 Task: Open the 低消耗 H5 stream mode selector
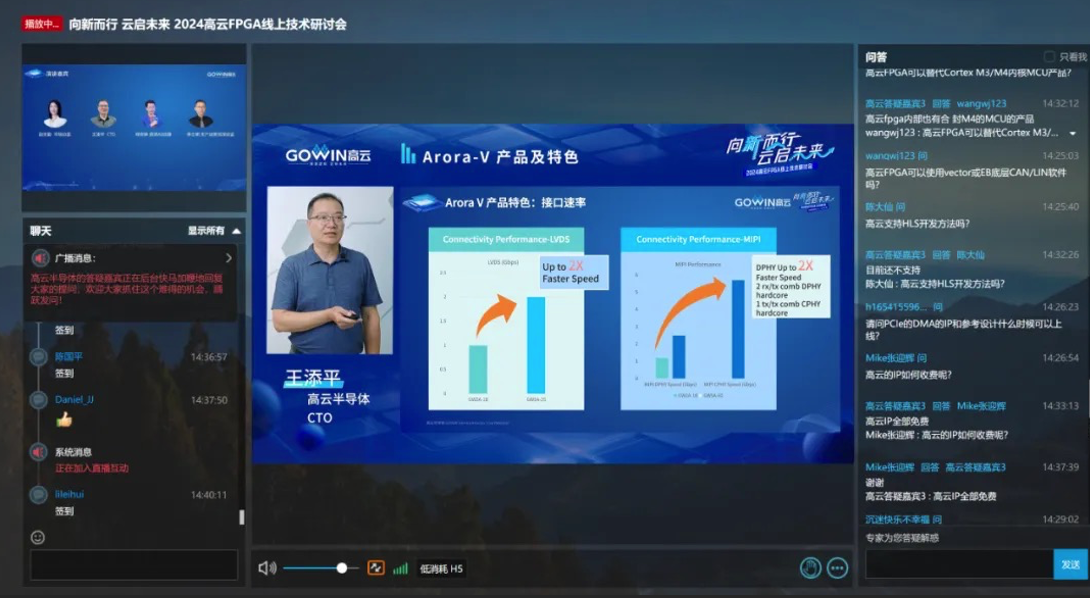coord(441,569)
